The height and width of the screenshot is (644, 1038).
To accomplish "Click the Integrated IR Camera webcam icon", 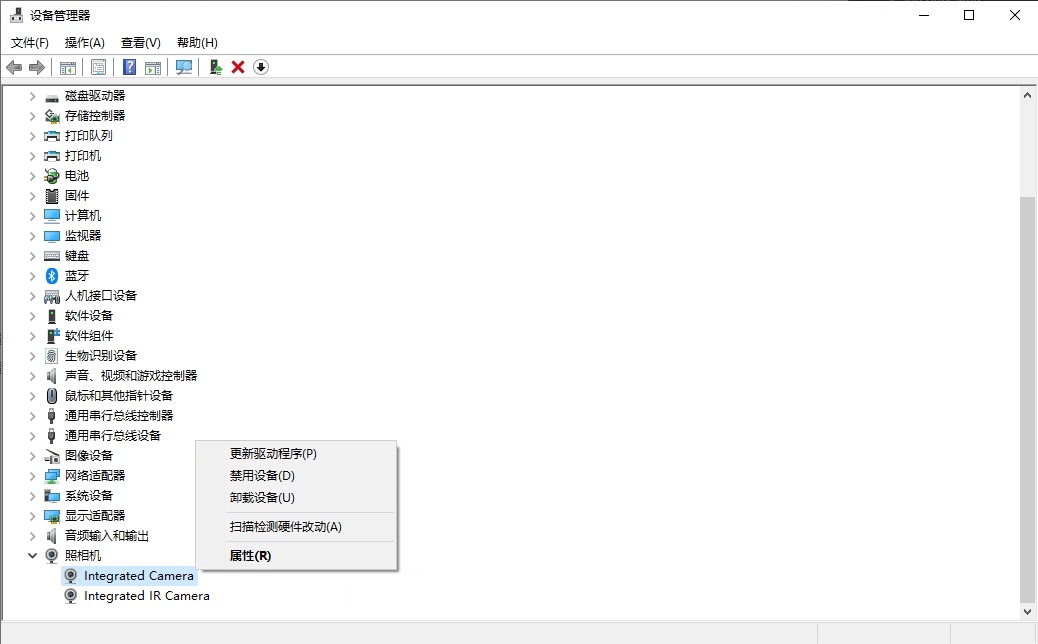I will [x=71, y=596].
